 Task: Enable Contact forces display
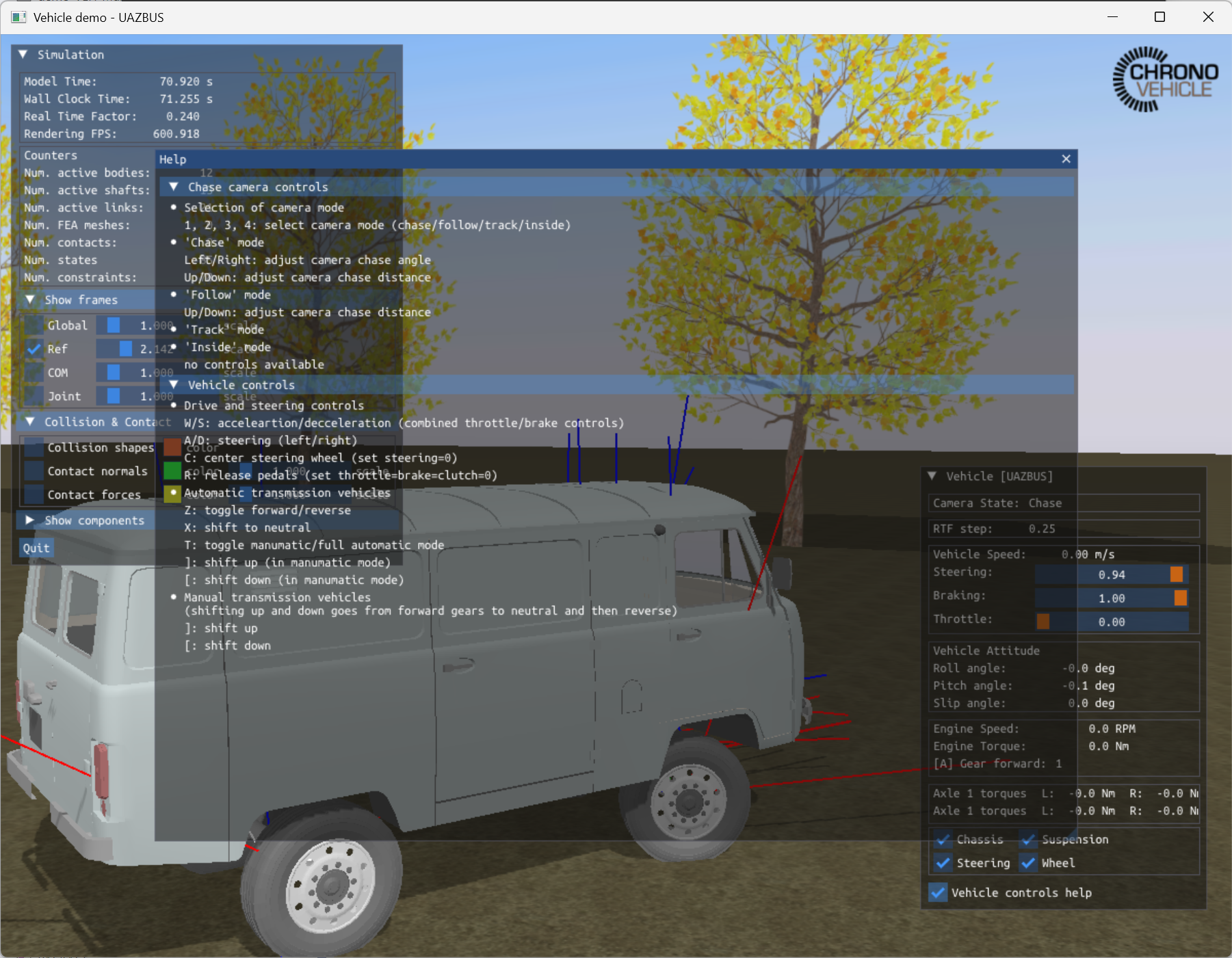pos(34,494)
